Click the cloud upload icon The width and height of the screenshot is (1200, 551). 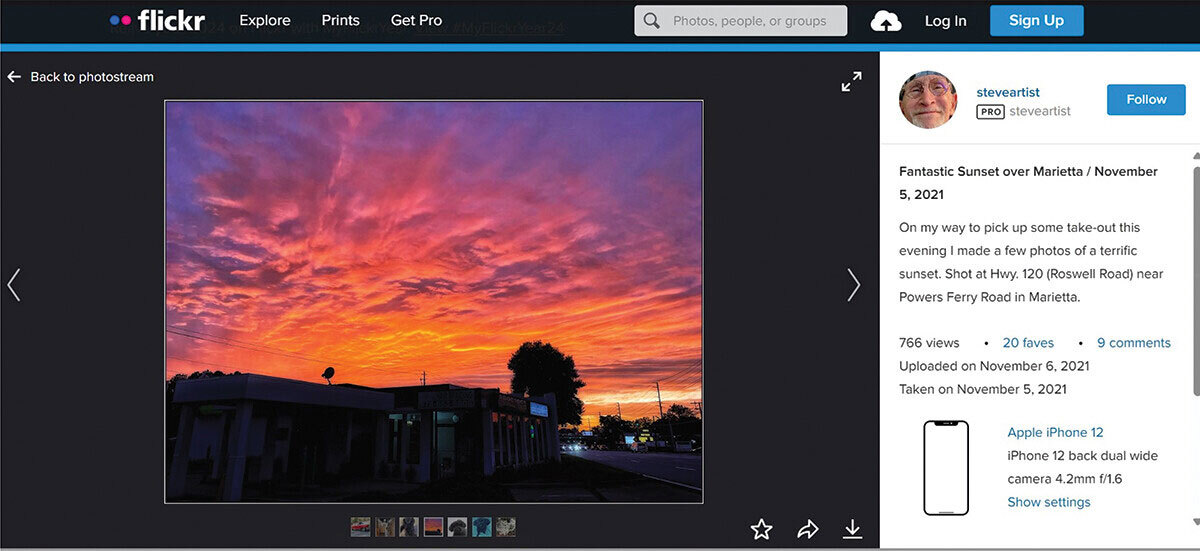click(x=886, y=21)
